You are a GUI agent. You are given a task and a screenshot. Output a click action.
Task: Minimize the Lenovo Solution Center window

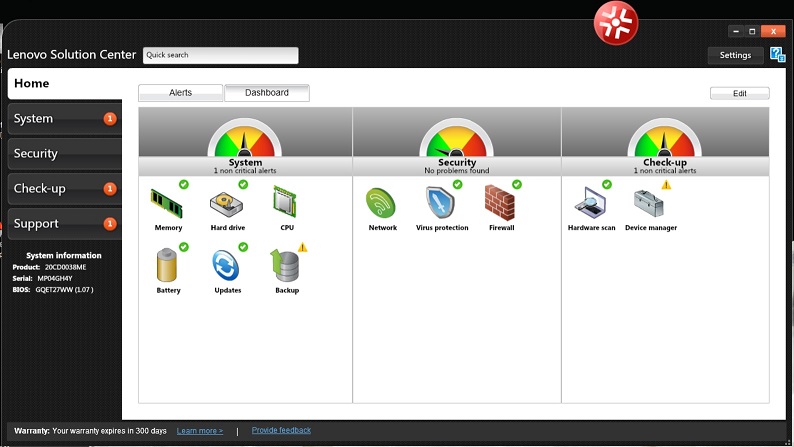(x=736, y=31)
